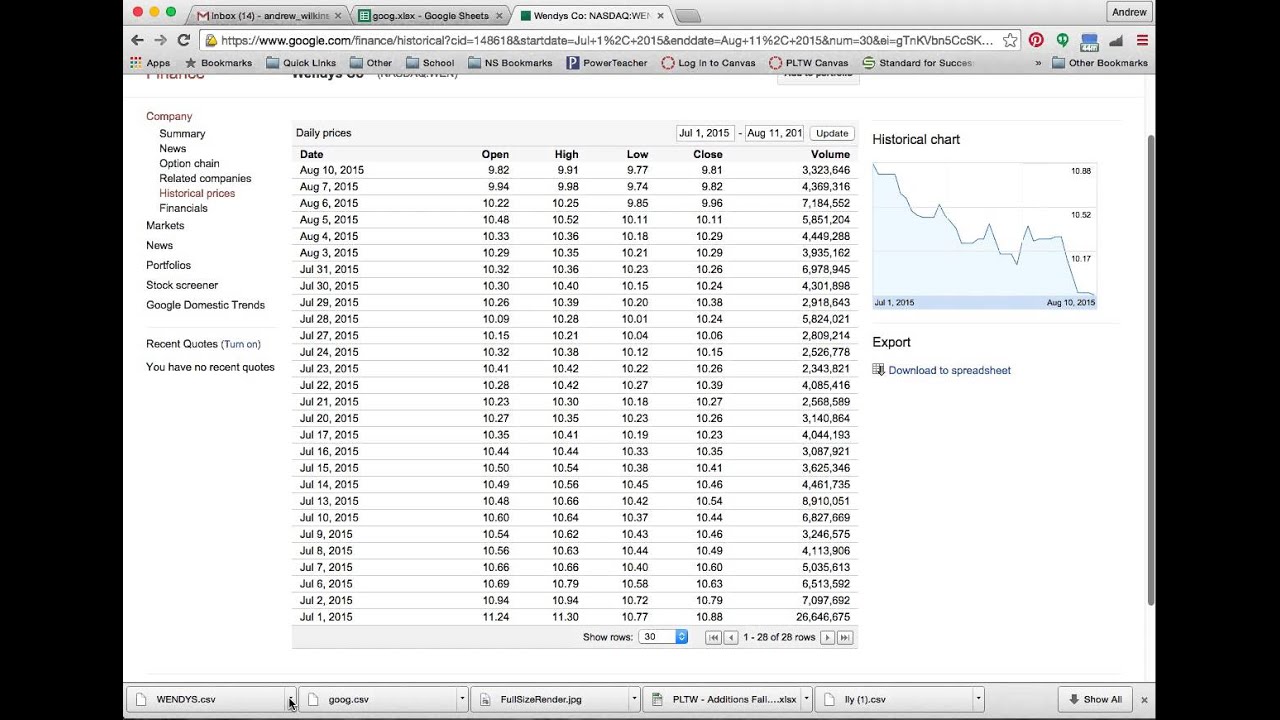Open the WENDYS.csv downloaded file
1280x720 pixels.
click(205, 699)
